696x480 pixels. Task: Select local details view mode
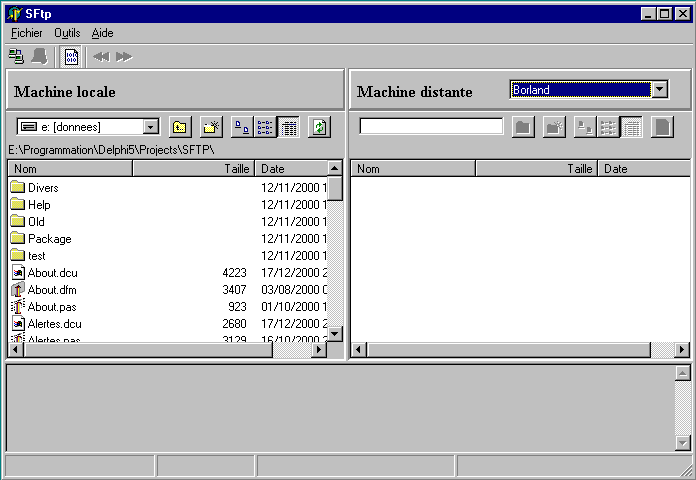pos(288,127)
